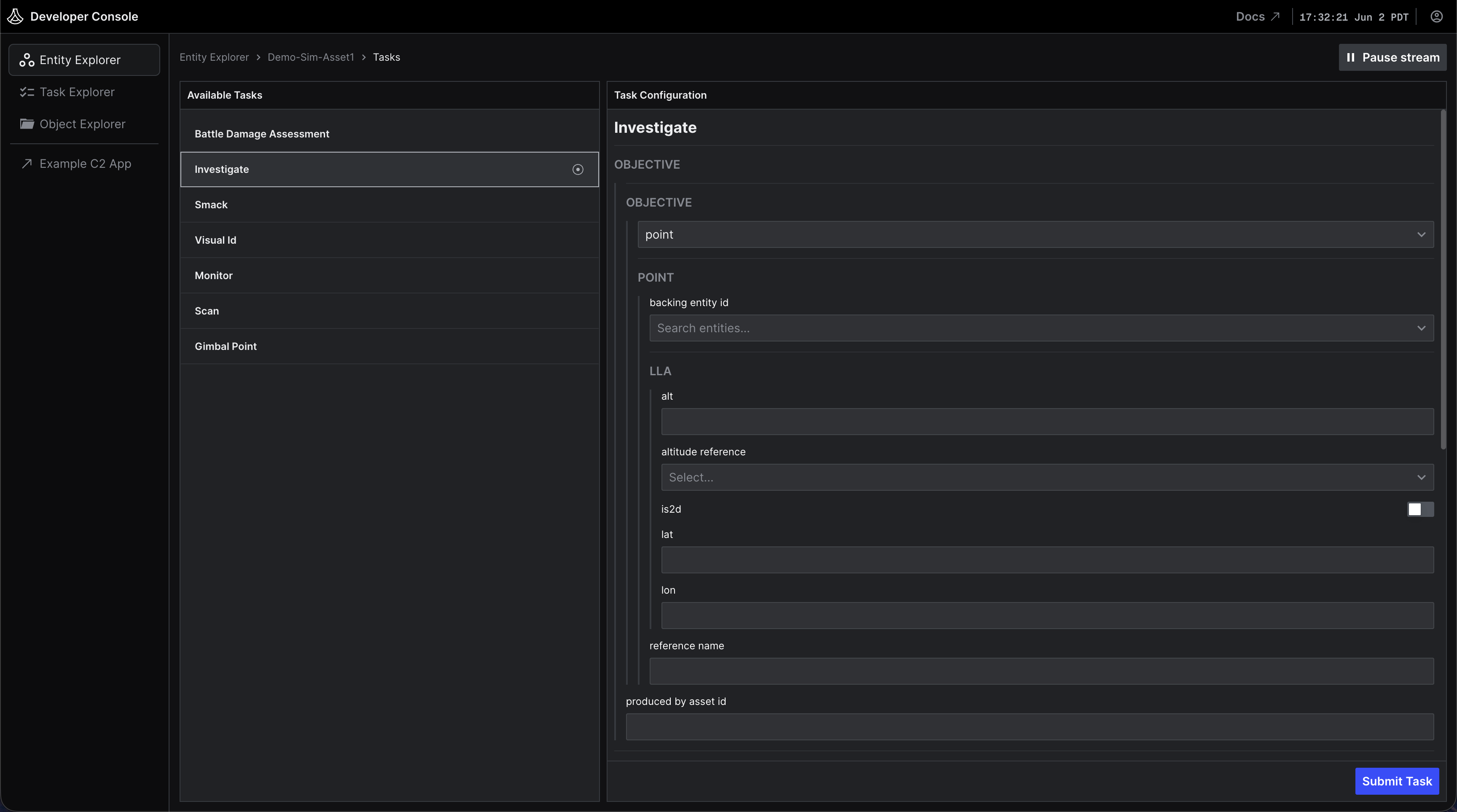Click the Docs external link arrow
Image resolution: width=1457 pixels, height=812 pixels.
(x=1275, y=16)
